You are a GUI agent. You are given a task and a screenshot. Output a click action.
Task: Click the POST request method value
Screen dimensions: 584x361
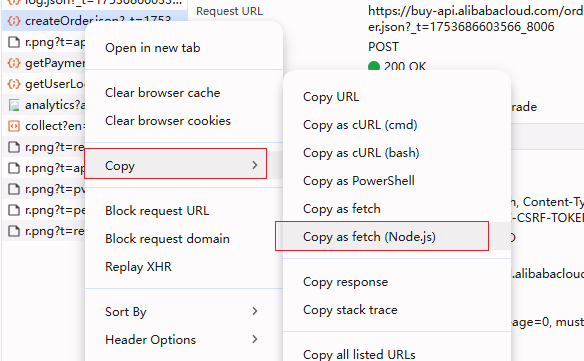click(383, 47)
